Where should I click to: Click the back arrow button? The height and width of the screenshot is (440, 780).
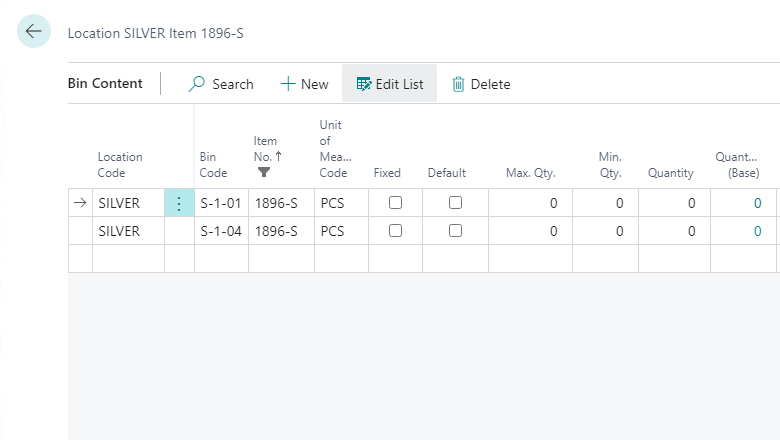click(x=34, y=32)
